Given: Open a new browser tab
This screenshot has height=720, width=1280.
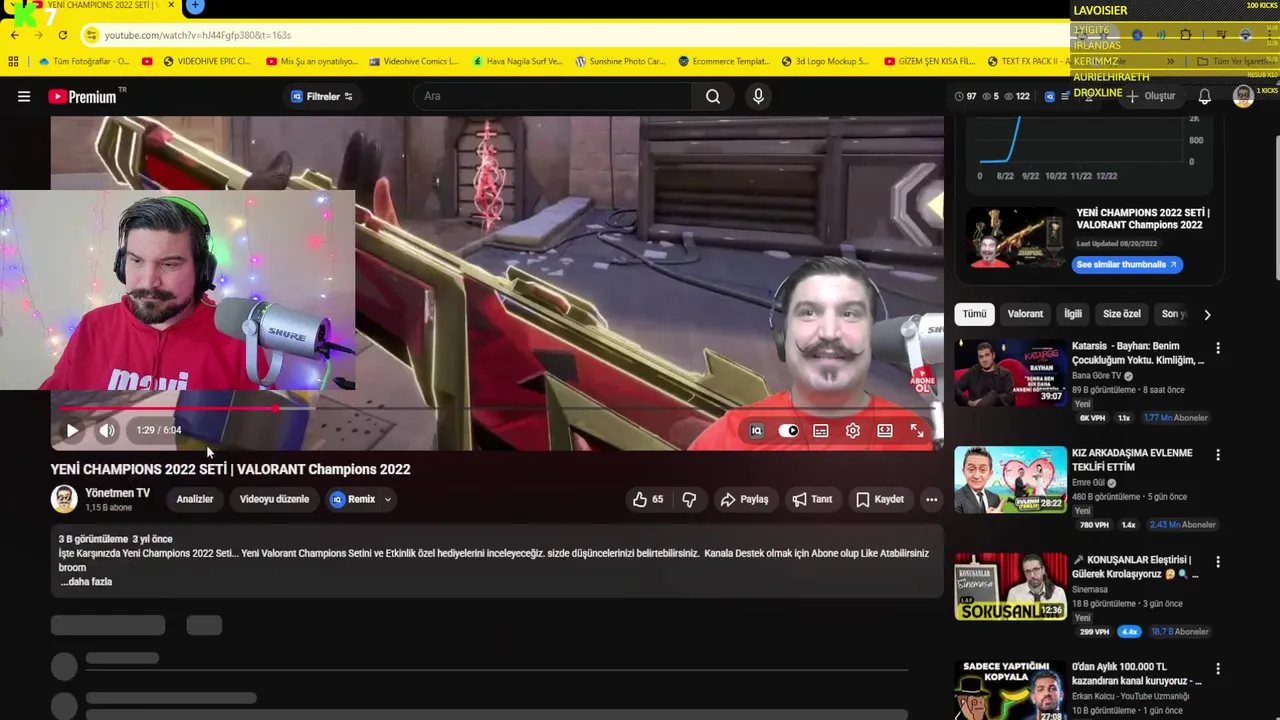Looking at the screenshot, I should 195,6.
